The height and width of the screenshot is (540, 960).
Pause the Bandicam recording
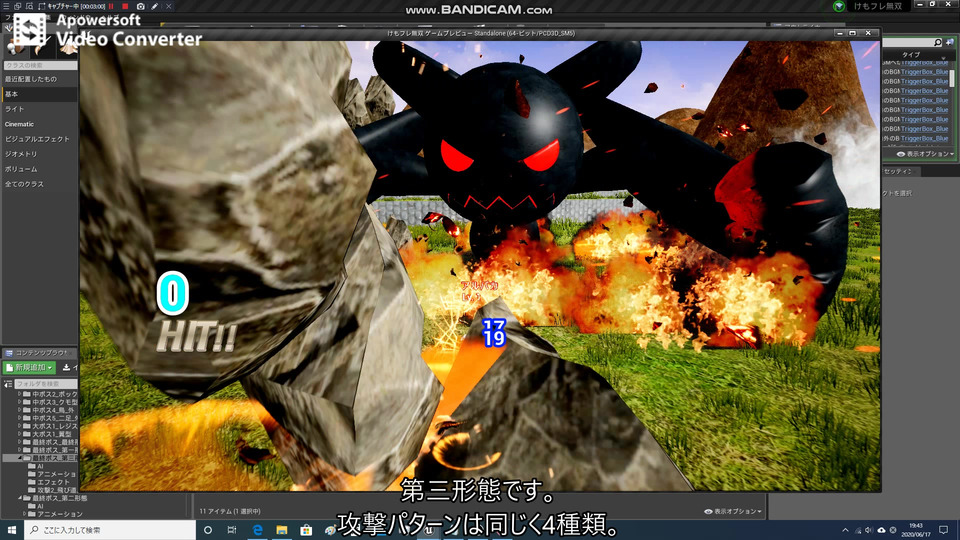point(111,6)
